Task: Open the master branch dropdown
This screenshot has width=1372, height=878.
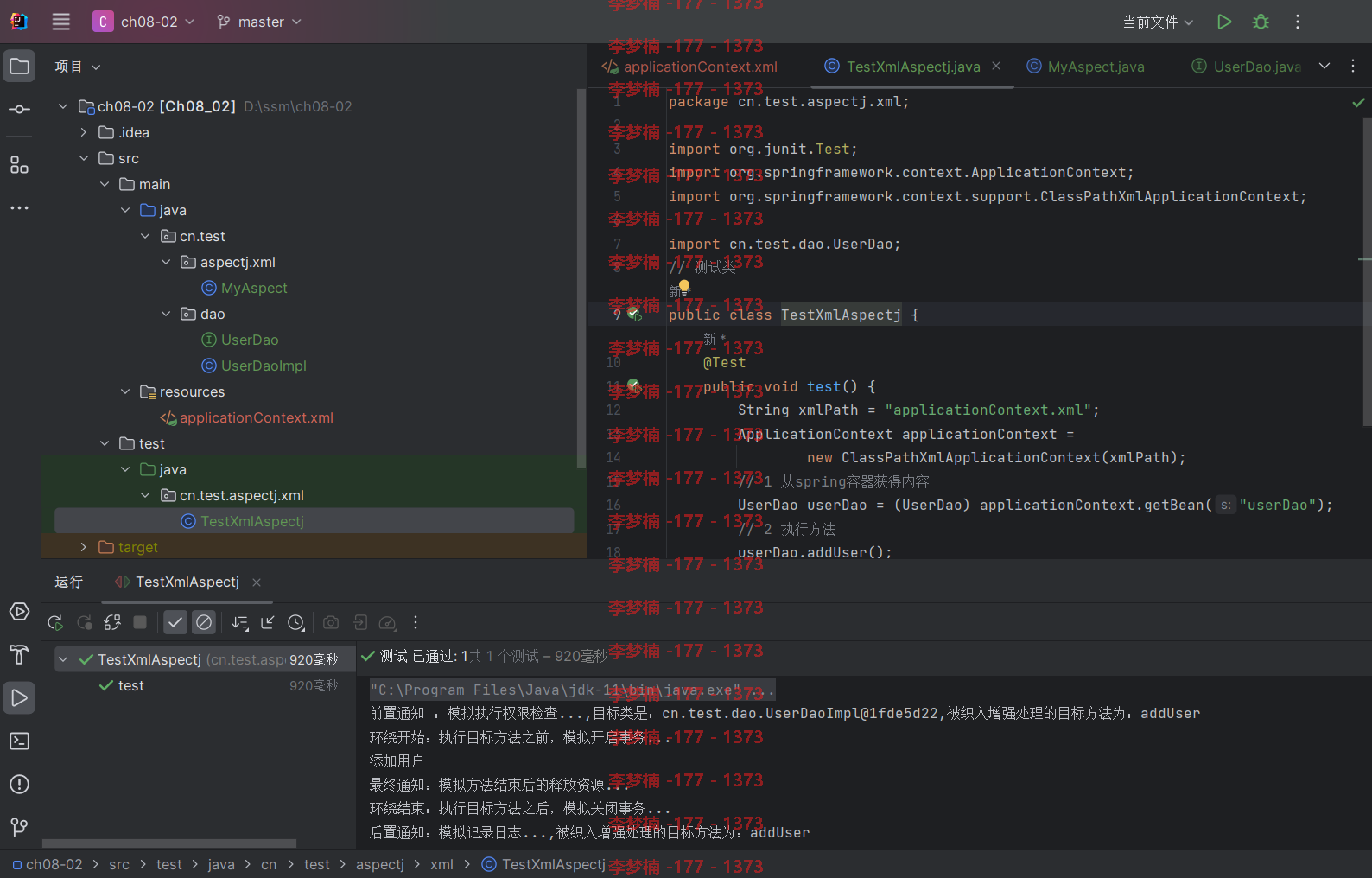Action: point(259,22)
